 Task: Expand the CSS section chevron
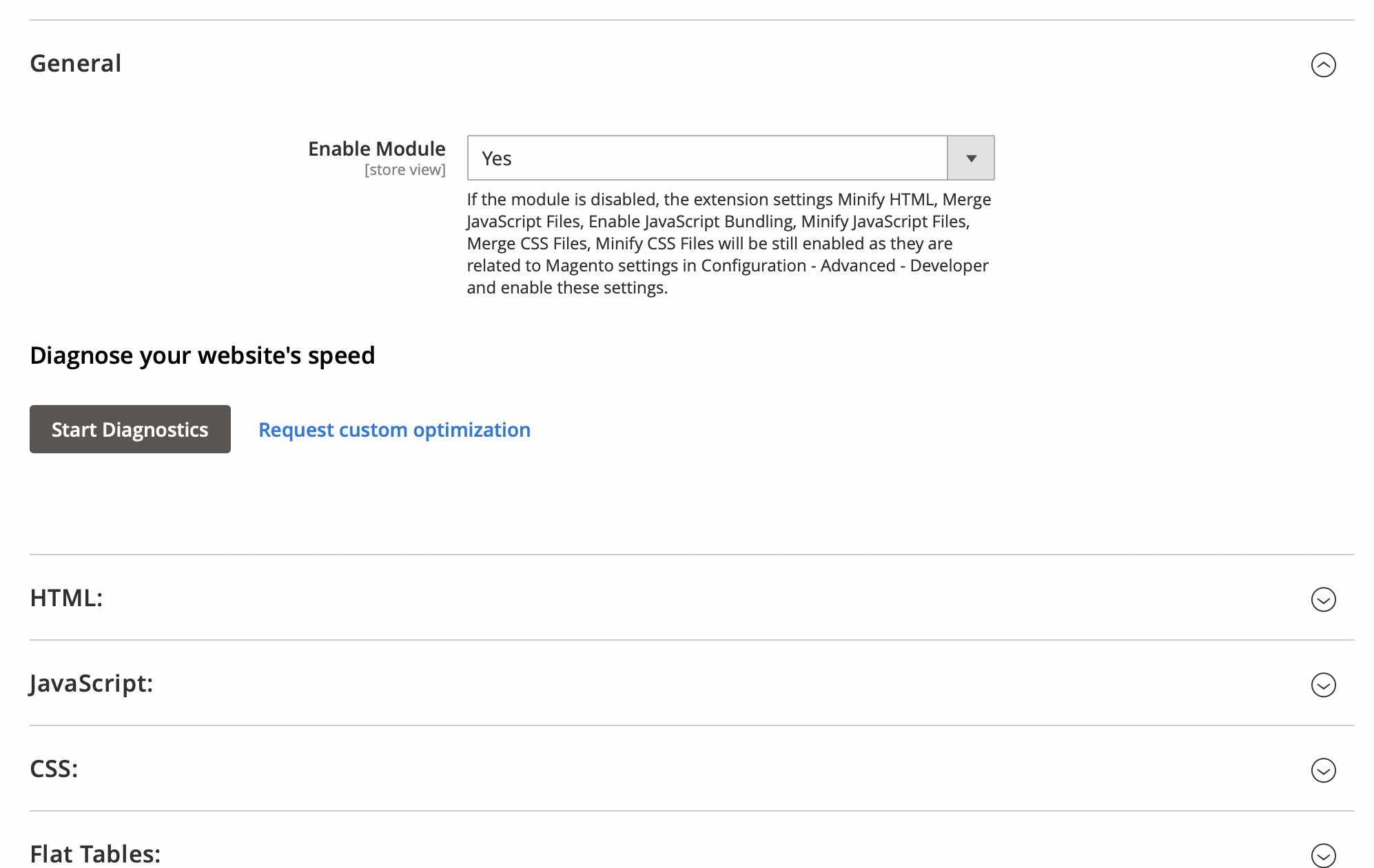[x=1323, y=770]
